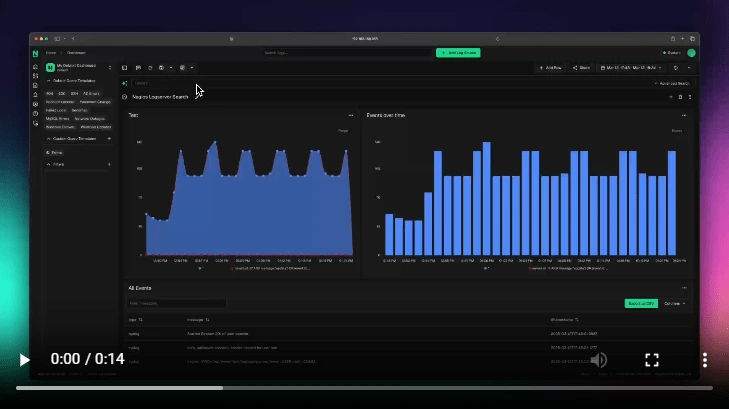Viewport: 729px width, 409px height.
Task: Open Events over time chart options menu
Action: click(686, 116)
